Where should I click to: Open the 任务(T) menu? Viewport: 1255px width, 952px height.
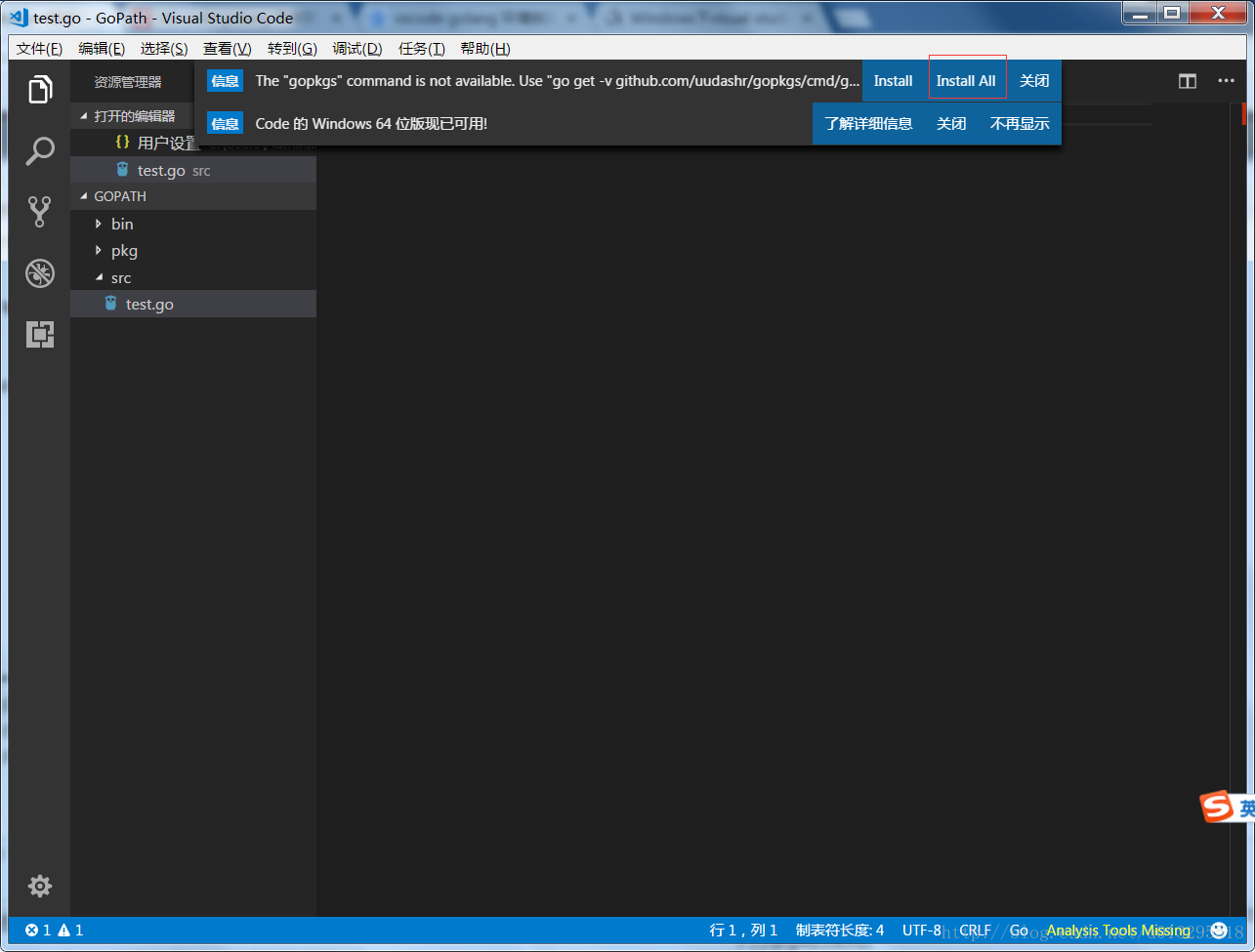coord(422,49)
